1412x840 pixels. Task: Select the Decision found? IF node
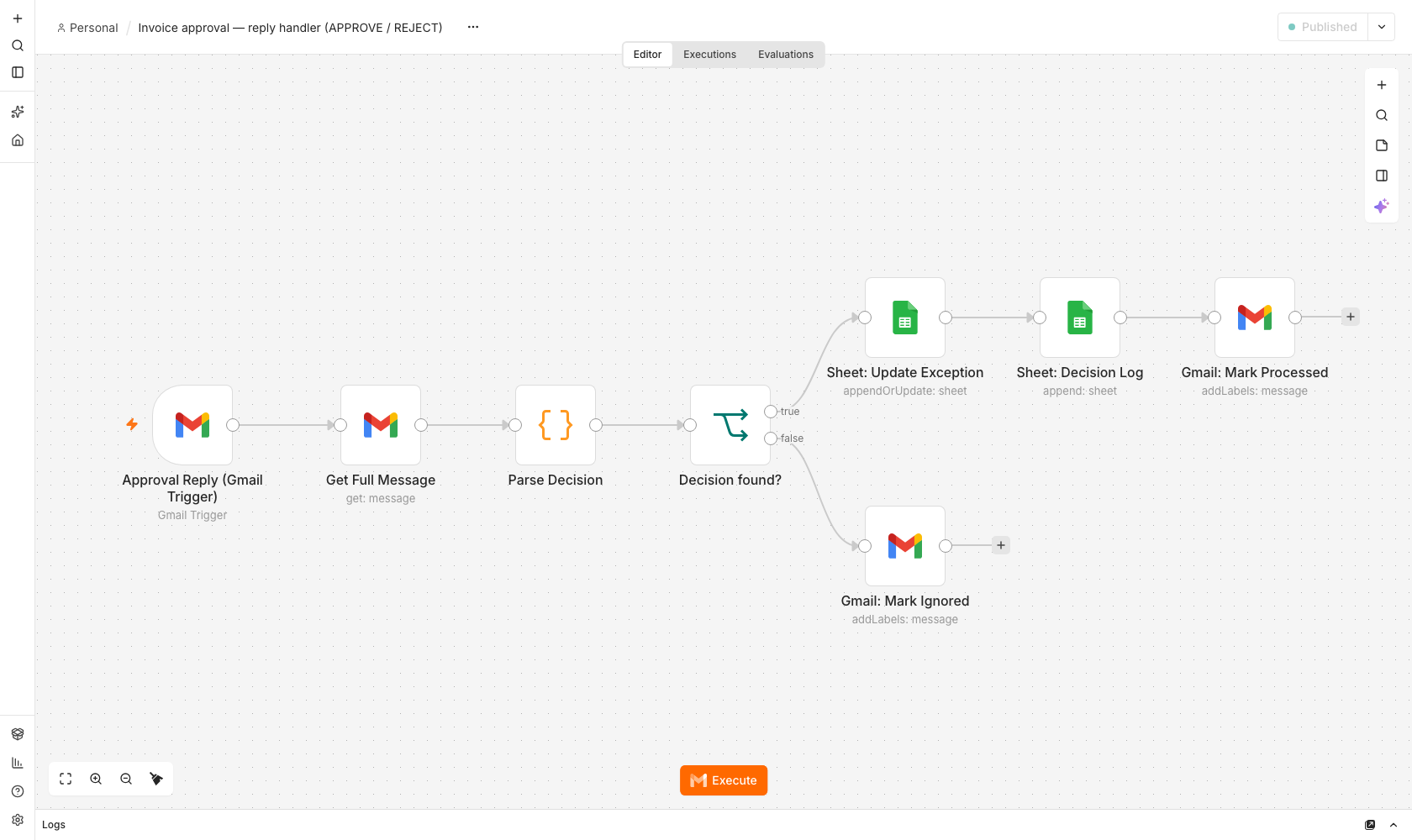730,425
